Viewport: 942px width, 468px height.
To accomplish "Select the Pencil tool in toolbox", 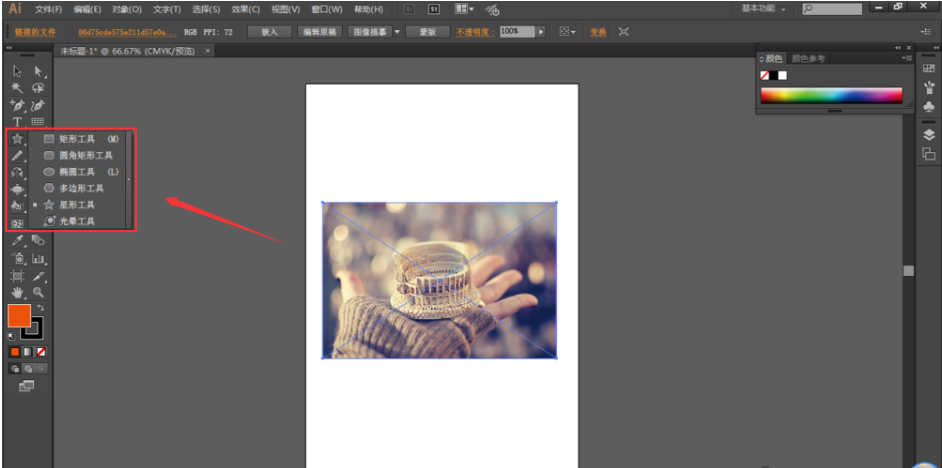I will point(17,156).
